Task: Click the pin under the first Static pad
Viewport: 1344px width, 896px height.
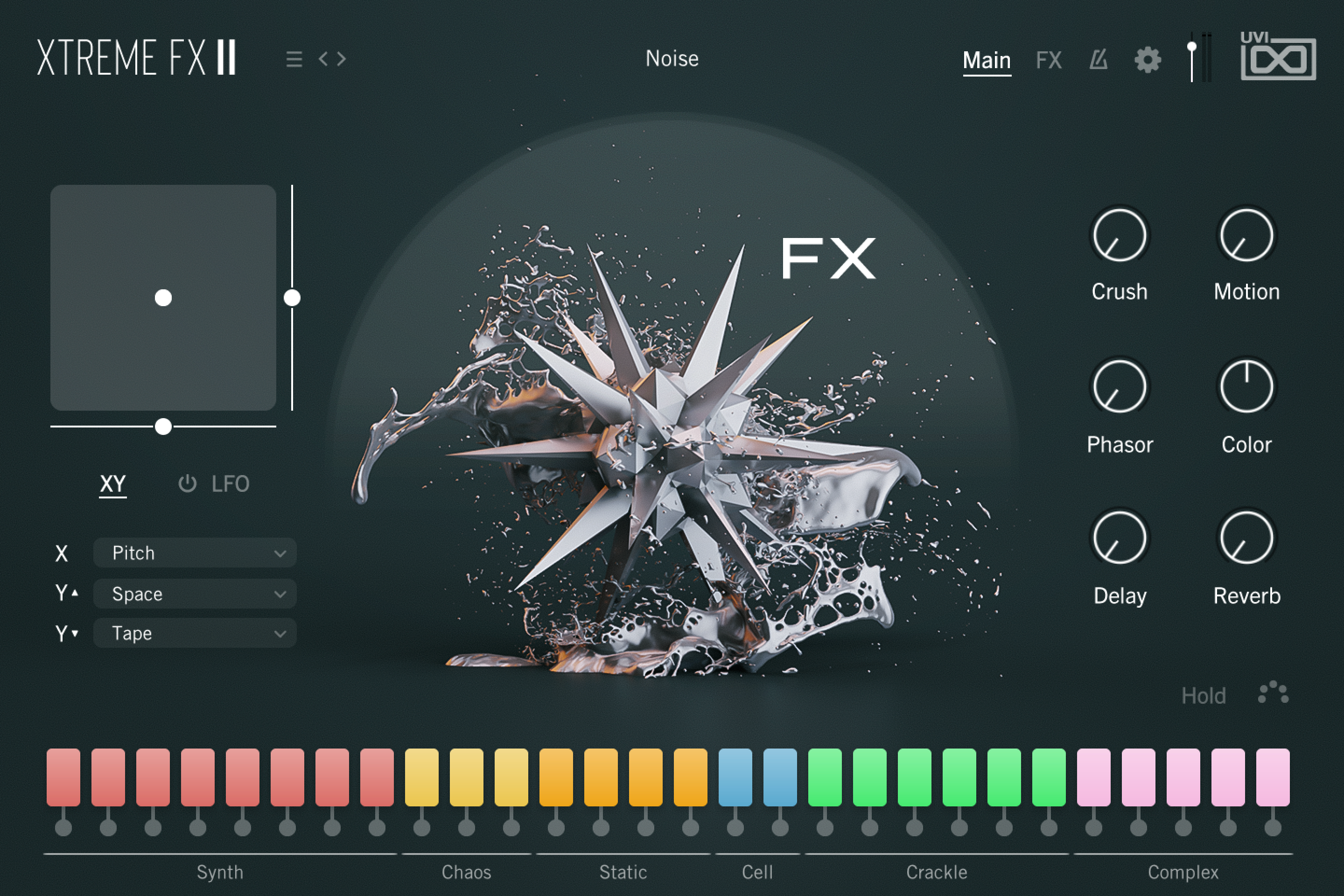Action: pyautogui.click(x=556, y=827)
